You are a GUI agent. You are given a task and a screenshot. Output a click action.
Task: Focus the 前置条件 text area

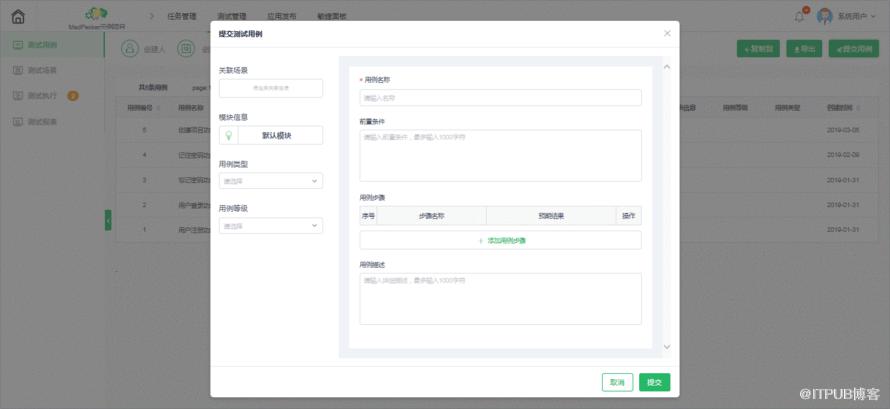[500, 155]
